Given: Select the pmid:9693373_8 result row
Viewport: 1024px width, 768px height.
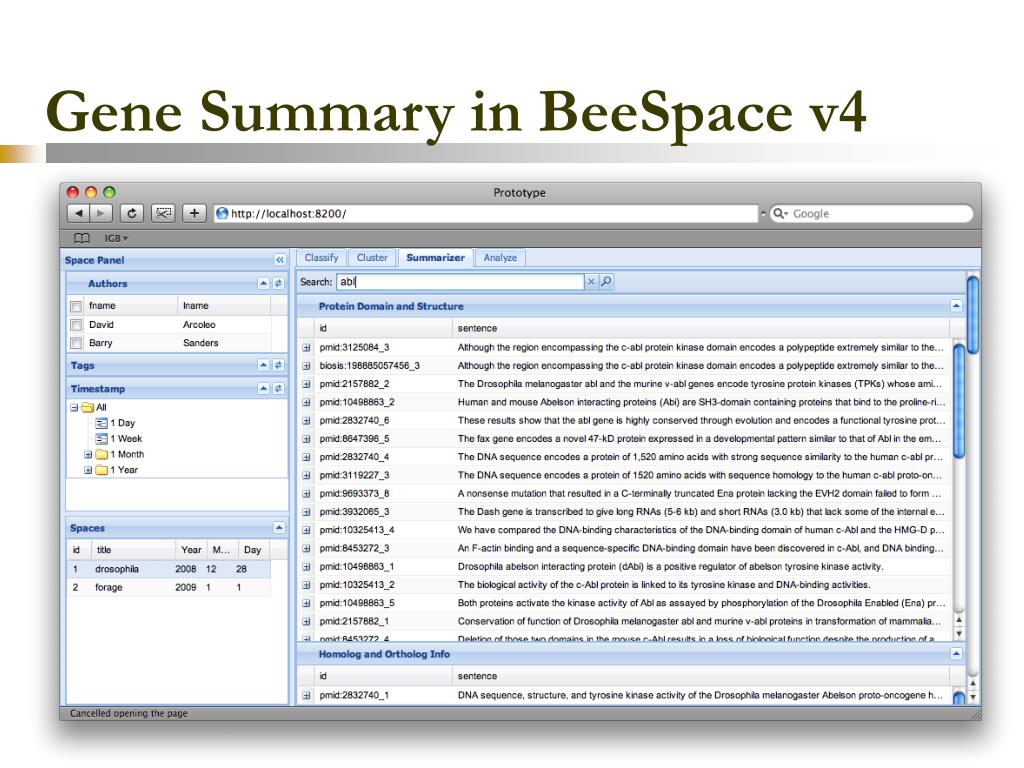Looking at the screenshot, I should 625,494.
